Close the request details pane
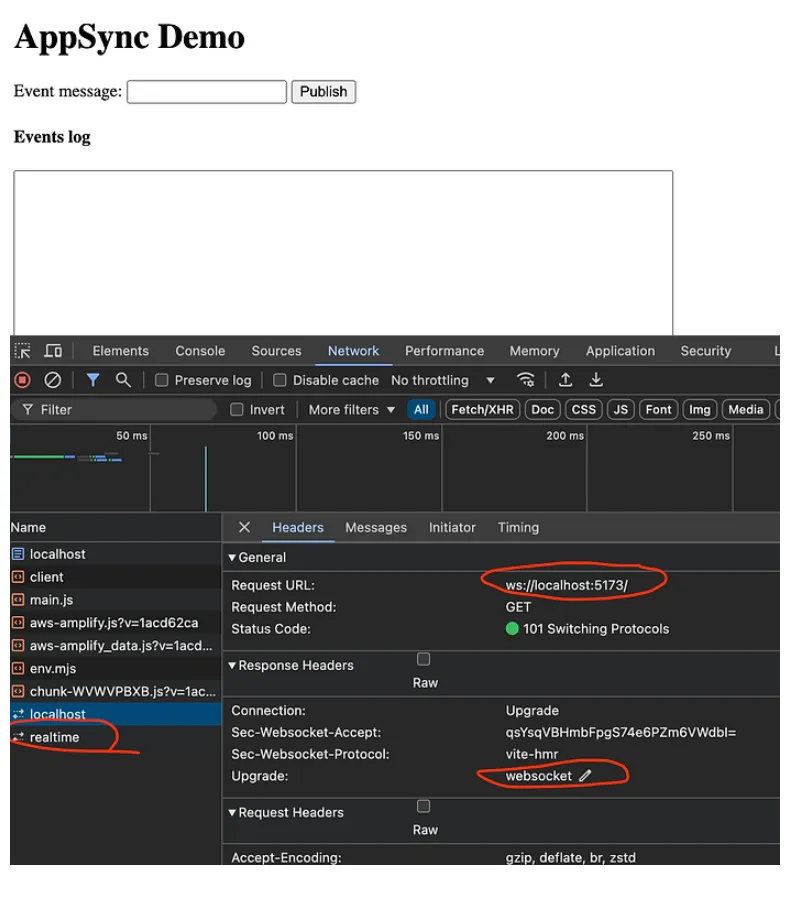The image size is (794, 904). [244, 527]
